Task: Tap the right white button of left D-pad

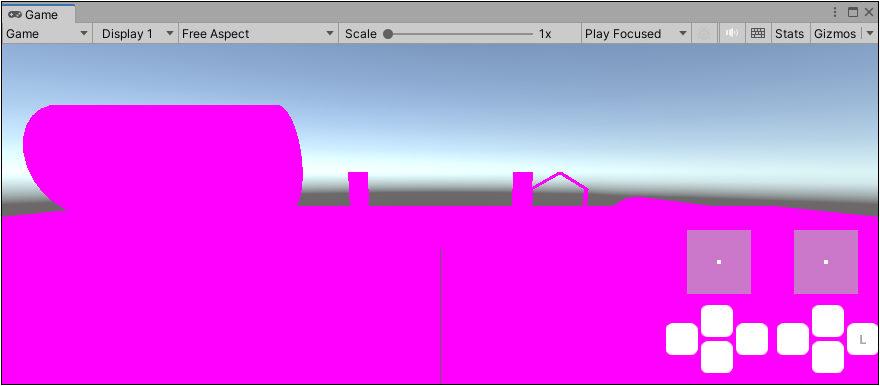Action: point(751,339)
